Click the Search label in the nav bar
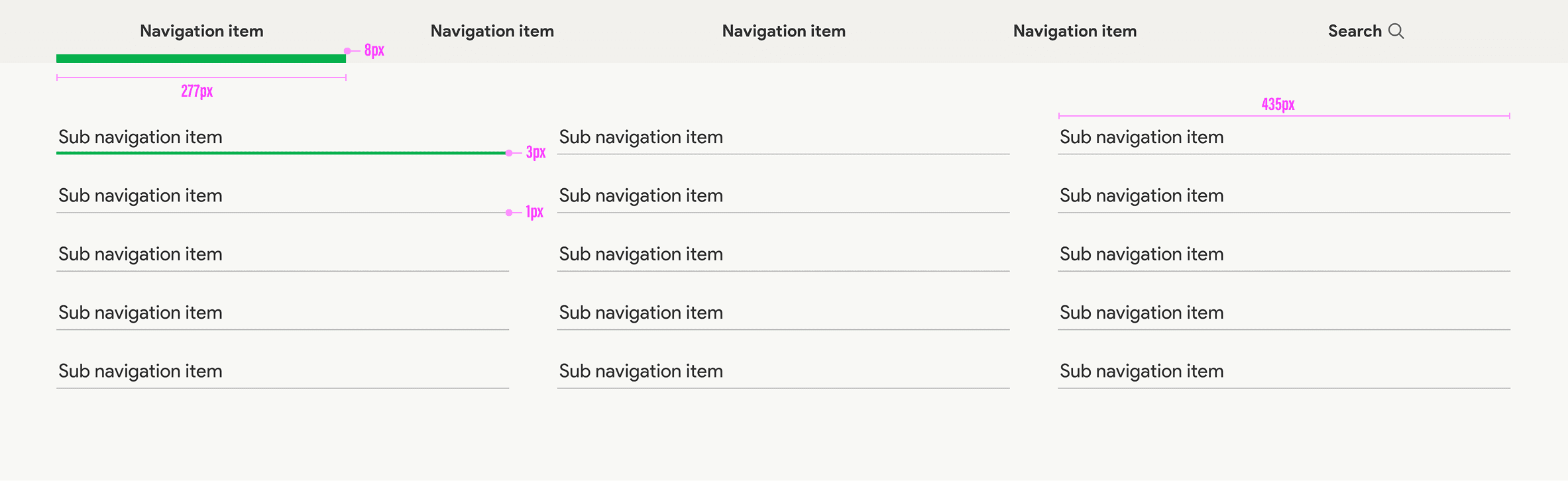1568x481 pixels. click(x=1355, y=31)
